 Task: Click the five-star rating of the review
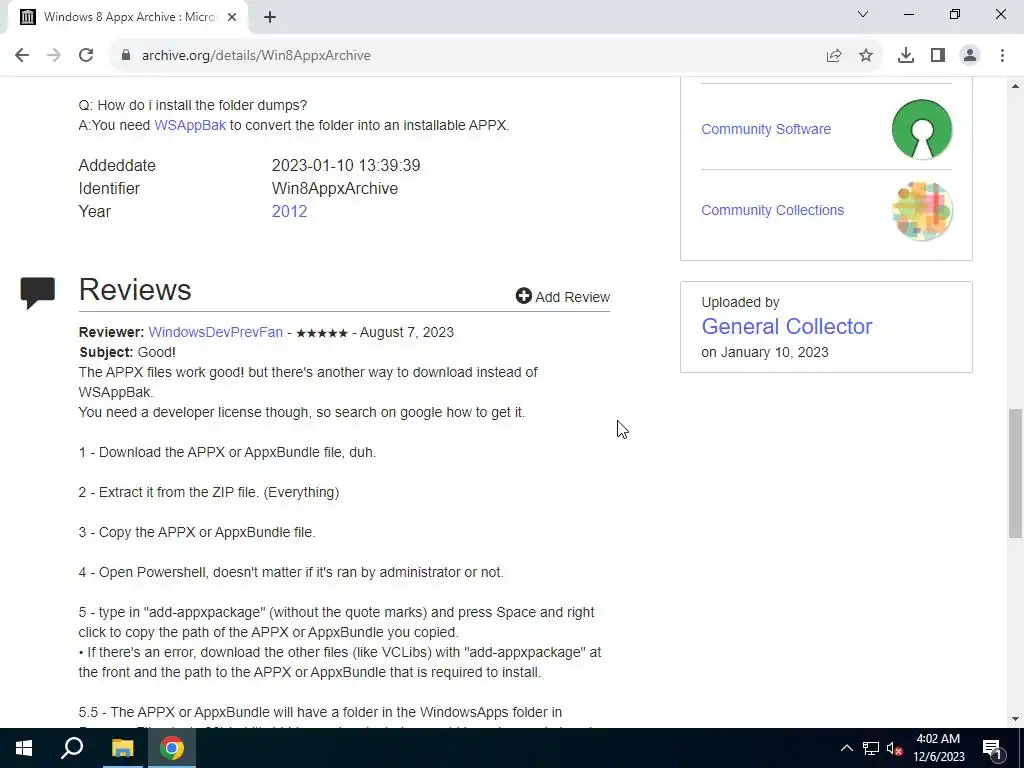tap(322, 333)
